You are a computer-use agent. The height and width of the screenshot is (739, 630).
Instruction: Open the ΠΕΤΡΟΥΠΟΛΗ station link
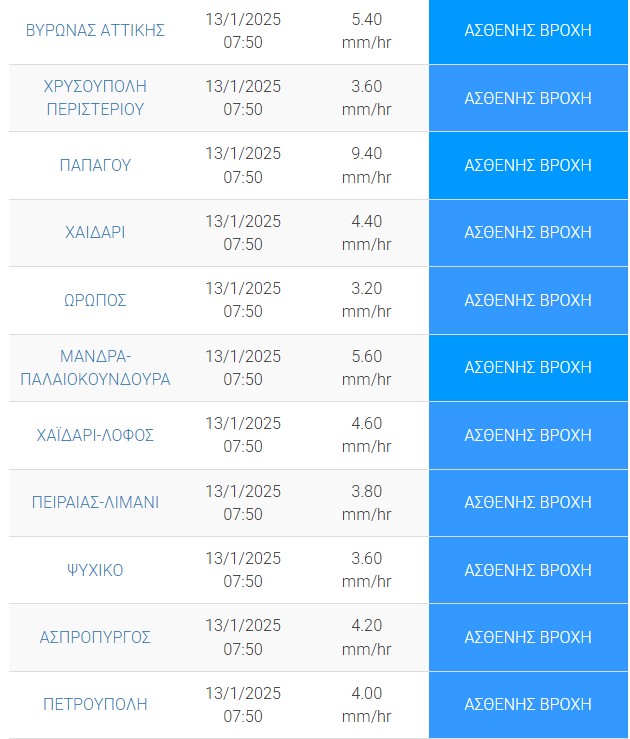tap(95, 704)
